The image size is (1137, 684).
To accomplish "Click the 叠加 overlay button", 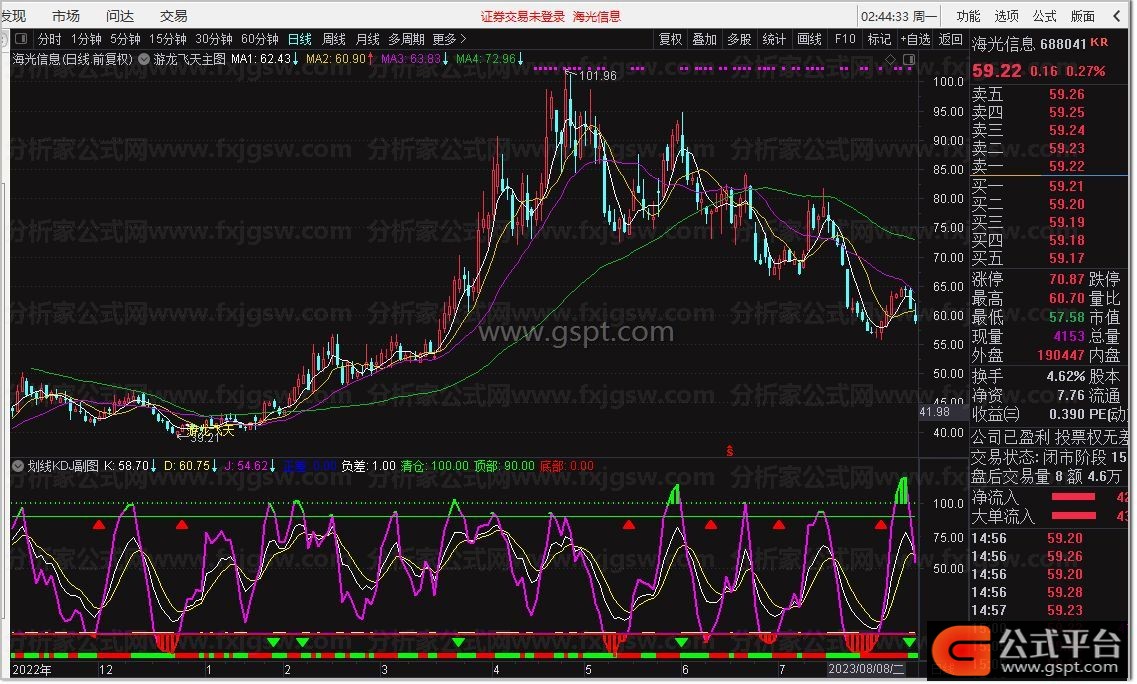I will tap(705, 39).
